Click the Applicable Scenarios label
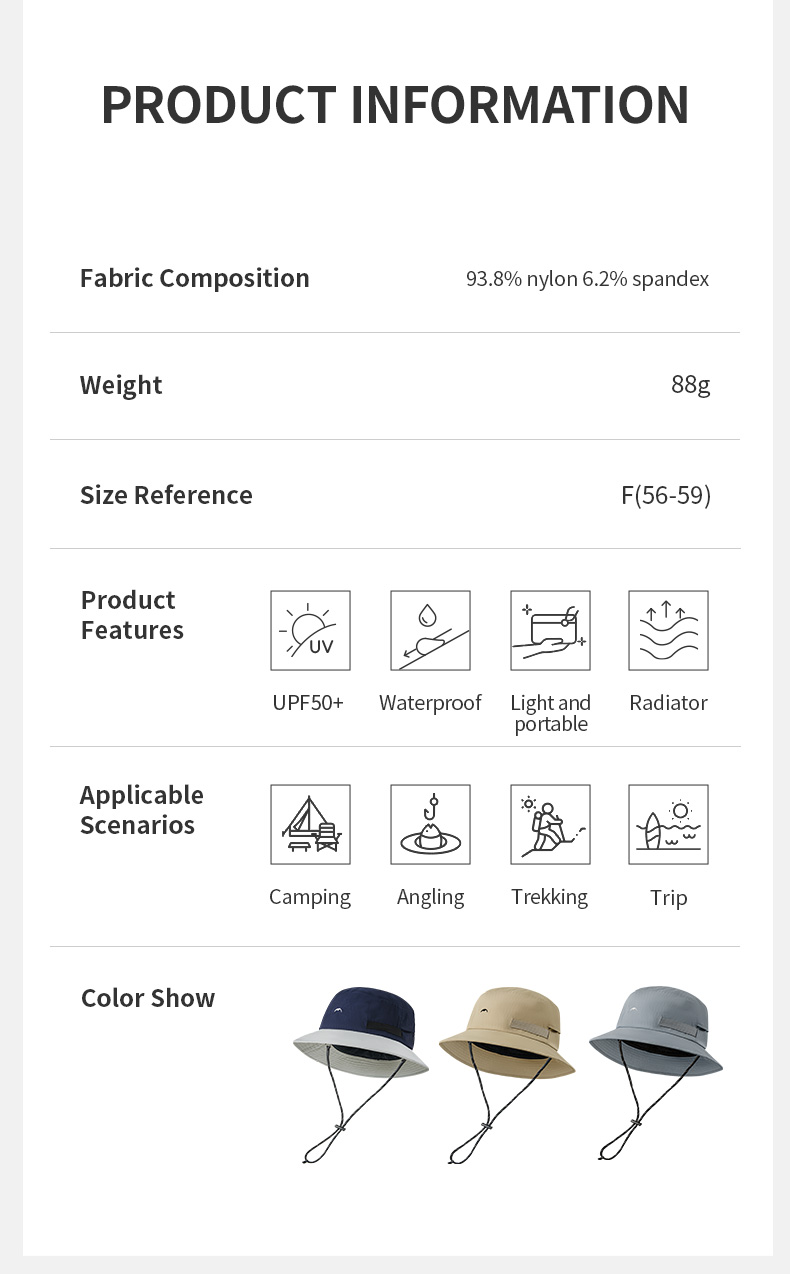The image size is (790, 1274). (x=141, y=810)
